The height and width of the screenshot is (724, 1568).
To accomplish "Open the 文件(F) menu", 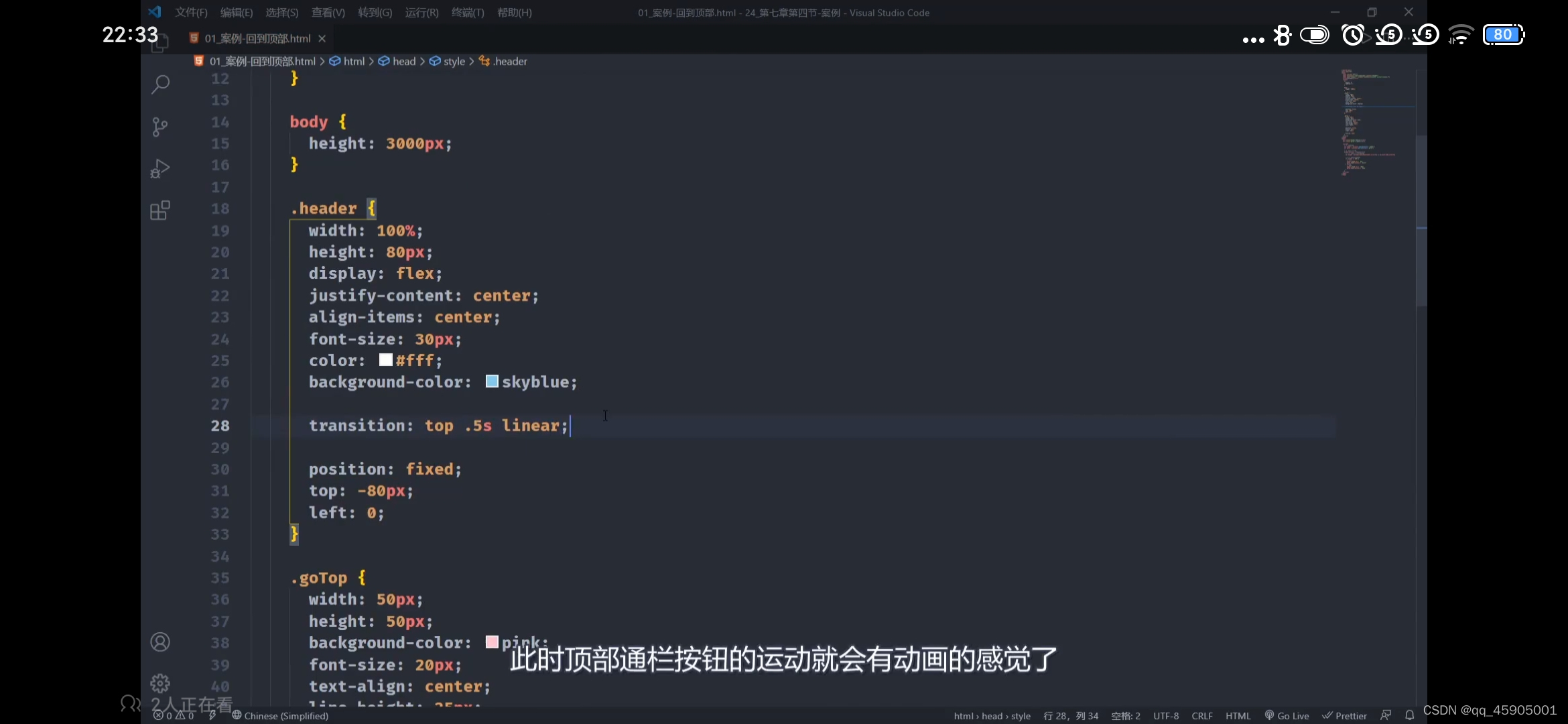I will click(191, 13).
